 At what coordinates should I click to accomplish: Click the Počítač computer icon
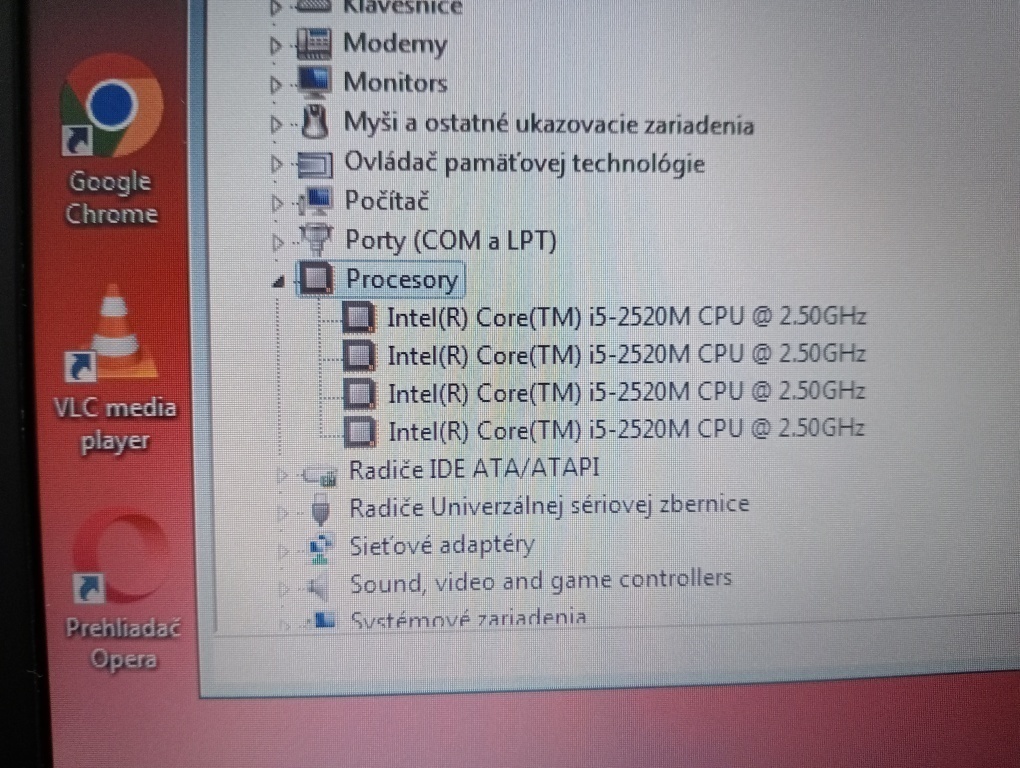(316, 201)
